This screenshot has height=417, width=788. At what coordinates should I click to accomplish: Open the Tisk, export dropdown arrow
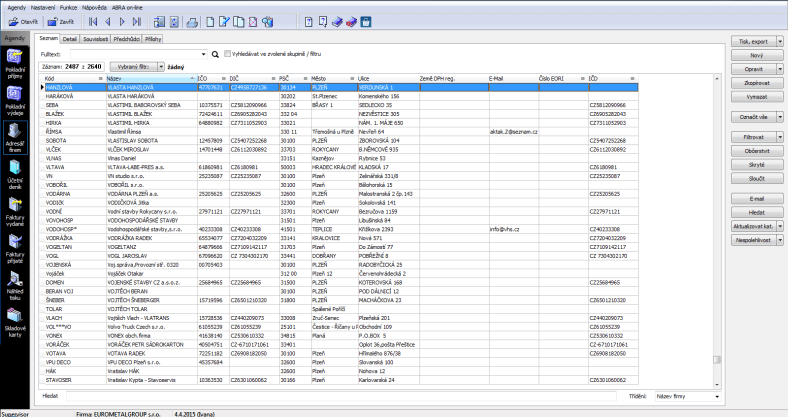coord(780,42)
